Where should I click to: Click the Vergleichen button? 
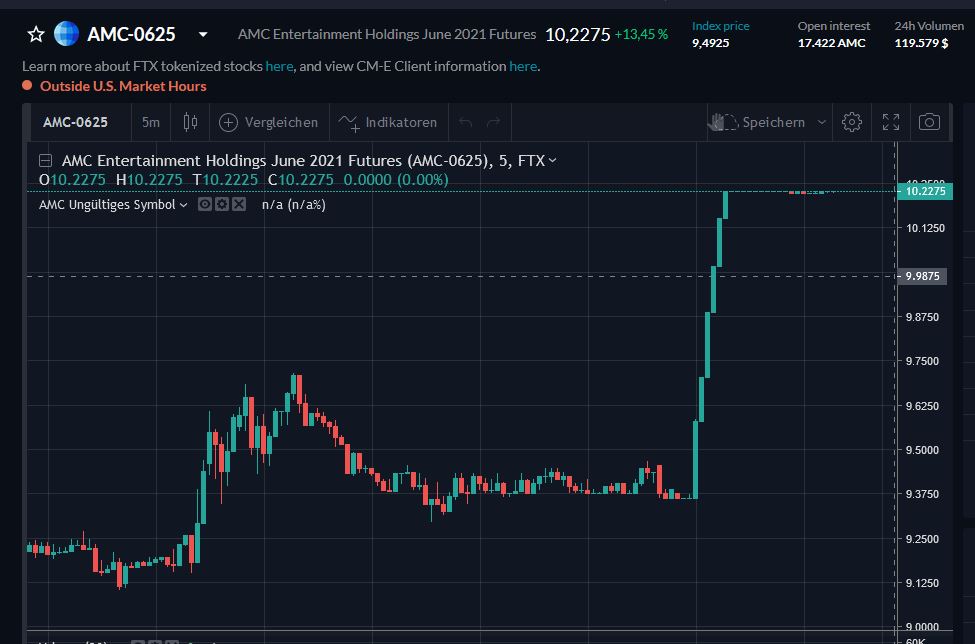click(268, 122)
